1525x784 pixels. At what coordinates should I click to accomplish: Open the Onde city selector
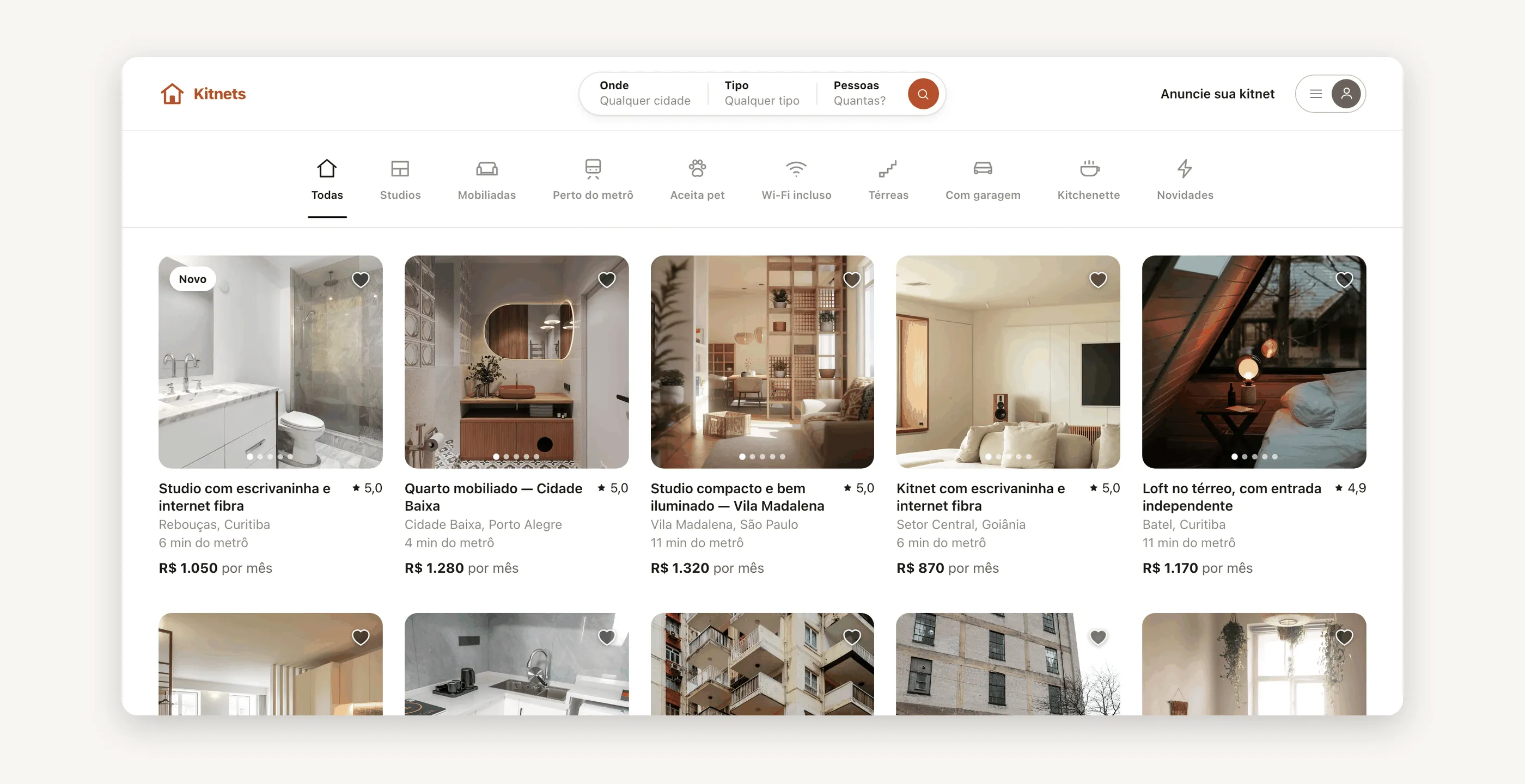645,94
